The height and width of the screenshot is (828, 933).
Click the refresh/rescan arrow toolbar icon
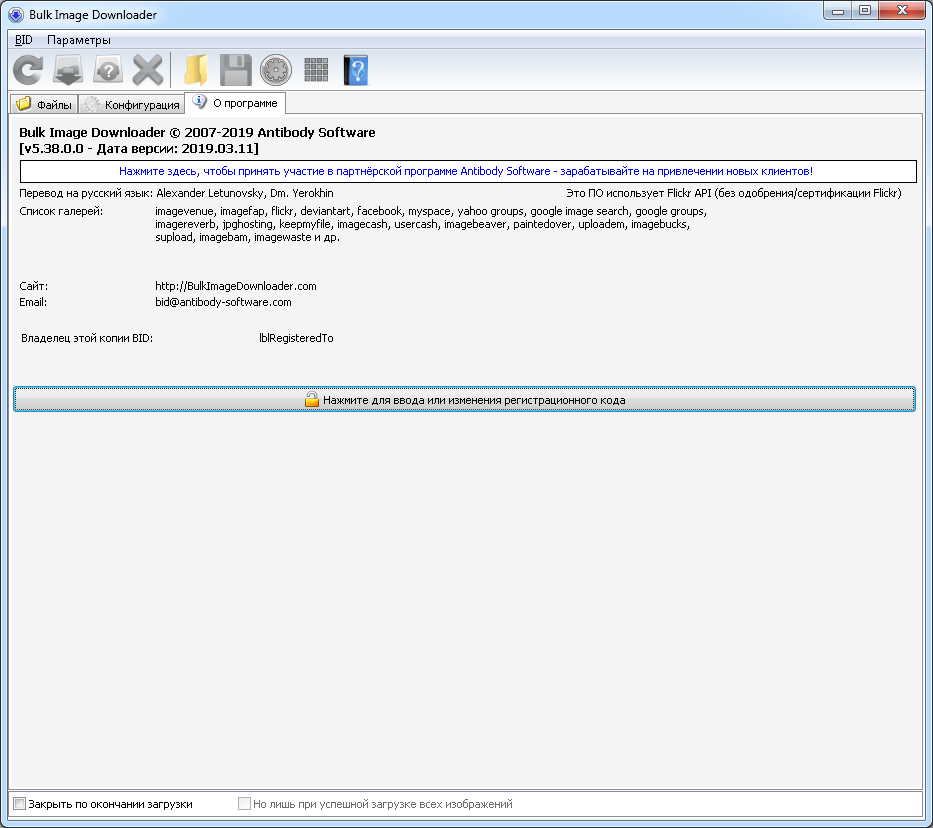28,70
